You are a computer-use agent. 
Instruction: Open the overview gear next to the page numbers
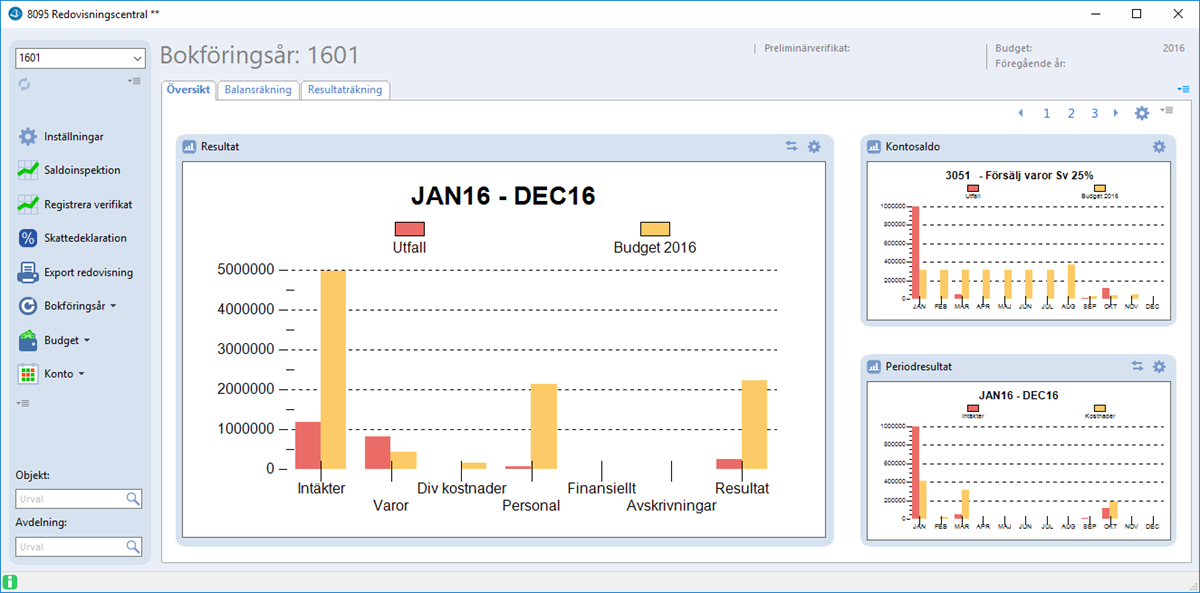pos(1142,113)
